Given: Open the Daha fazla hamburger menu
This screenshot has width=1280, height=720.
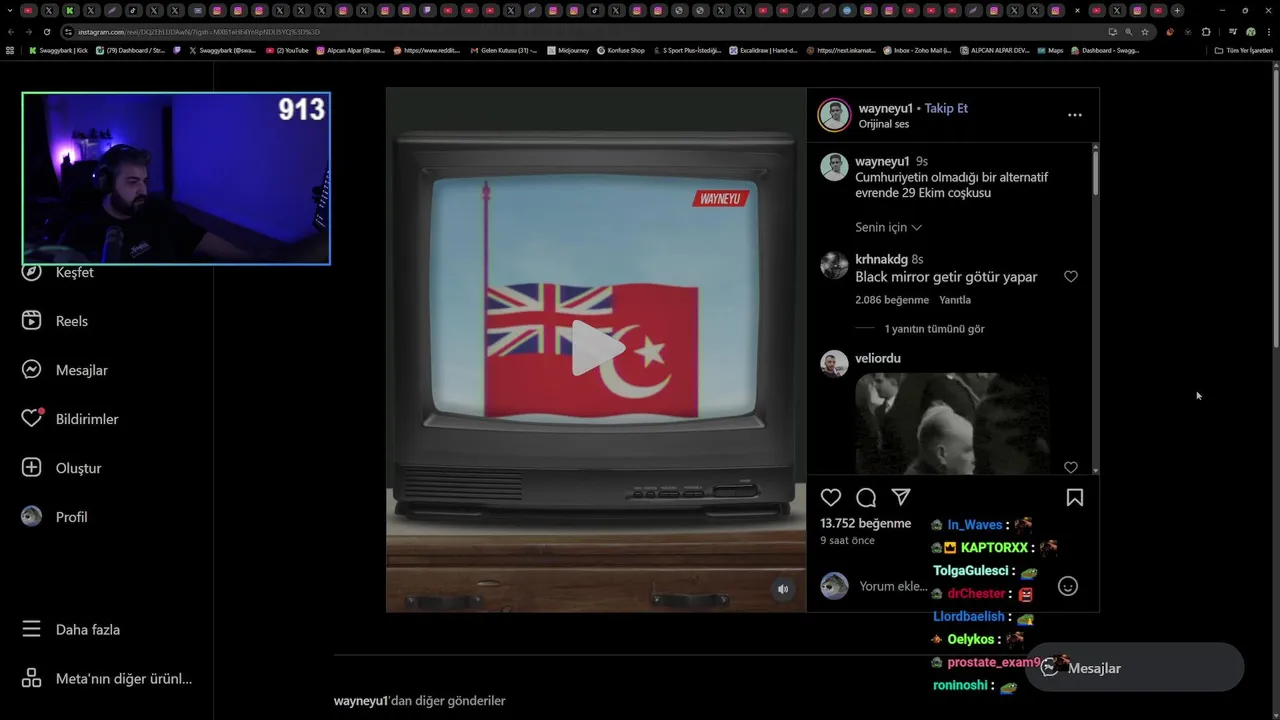Looking at the screenshot, I should coord(72,629).
